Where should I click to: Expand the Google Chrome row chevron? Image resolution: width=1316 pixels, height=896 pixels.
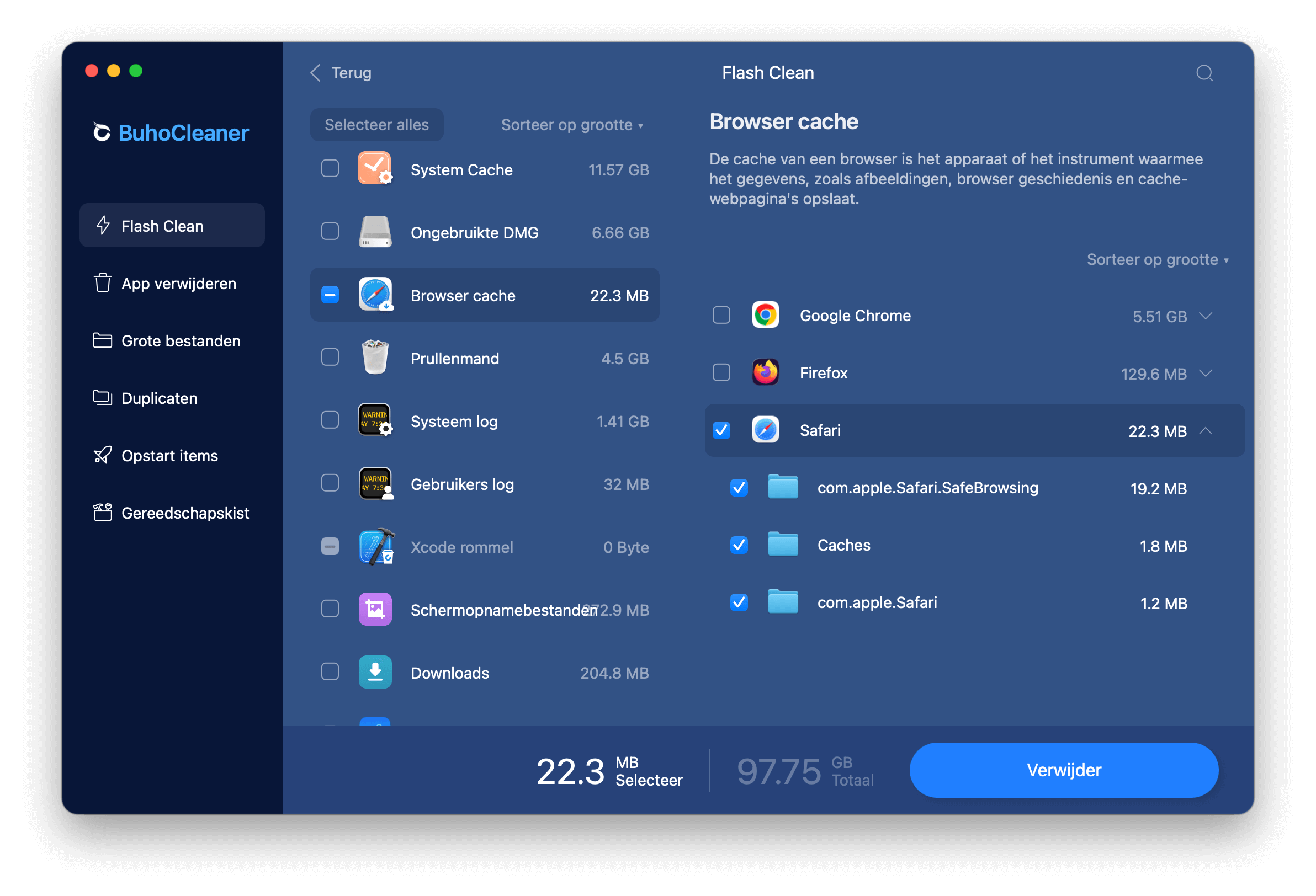point(1206,315)
